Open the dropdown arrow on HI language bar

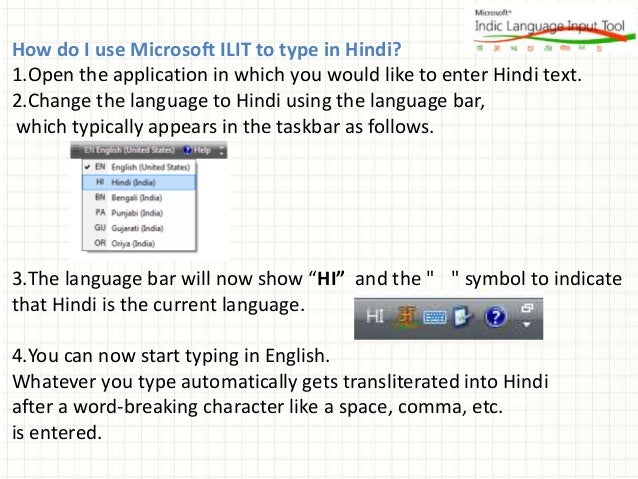(527, 324)
